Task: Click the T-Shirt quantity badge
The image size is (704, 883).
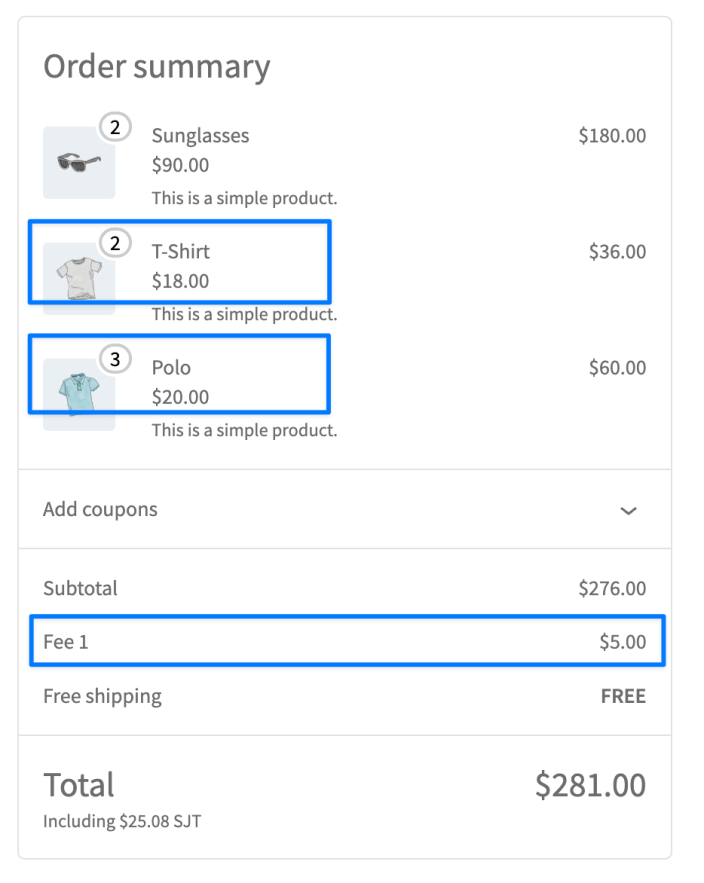Action: pyautogui.click(x=115, y=243)
